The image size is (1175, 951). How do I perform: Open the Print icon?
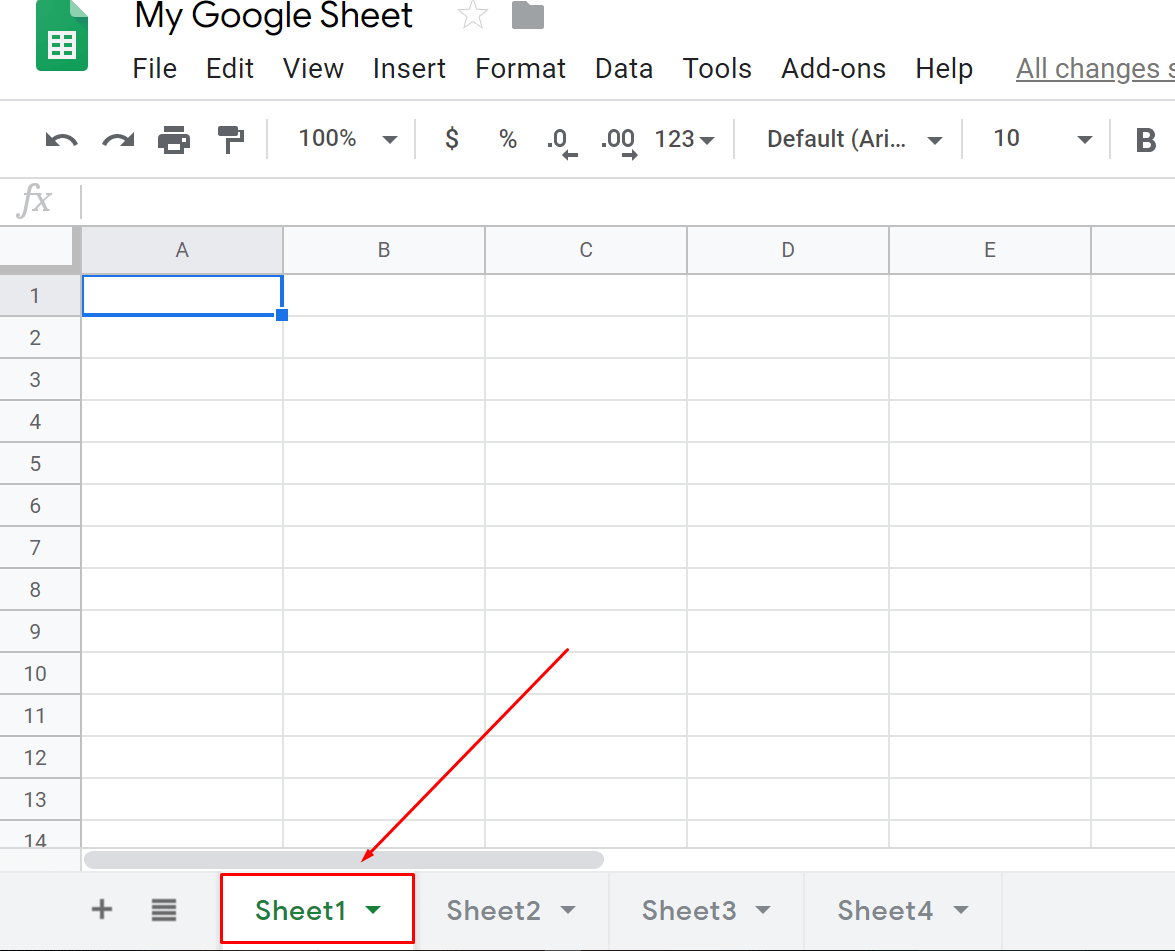174,139
